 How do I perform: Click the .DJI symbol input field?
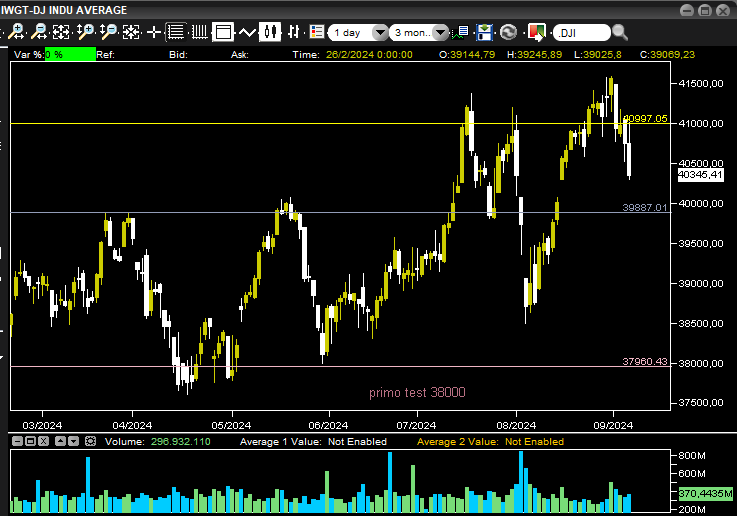click(x=578, y=32)
